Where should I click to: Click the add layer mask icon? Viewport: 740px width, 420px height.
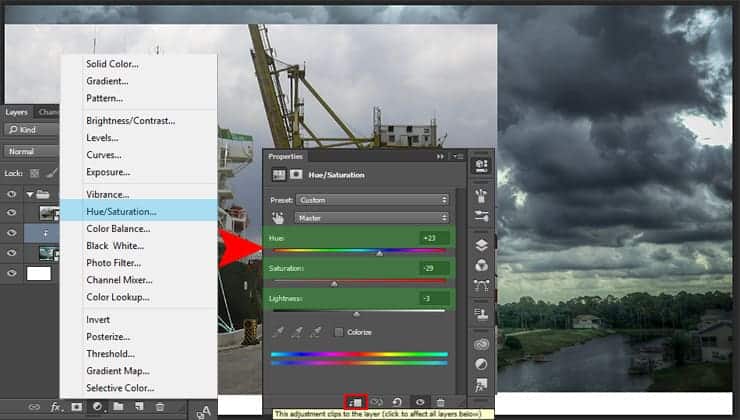pos(76,407)
